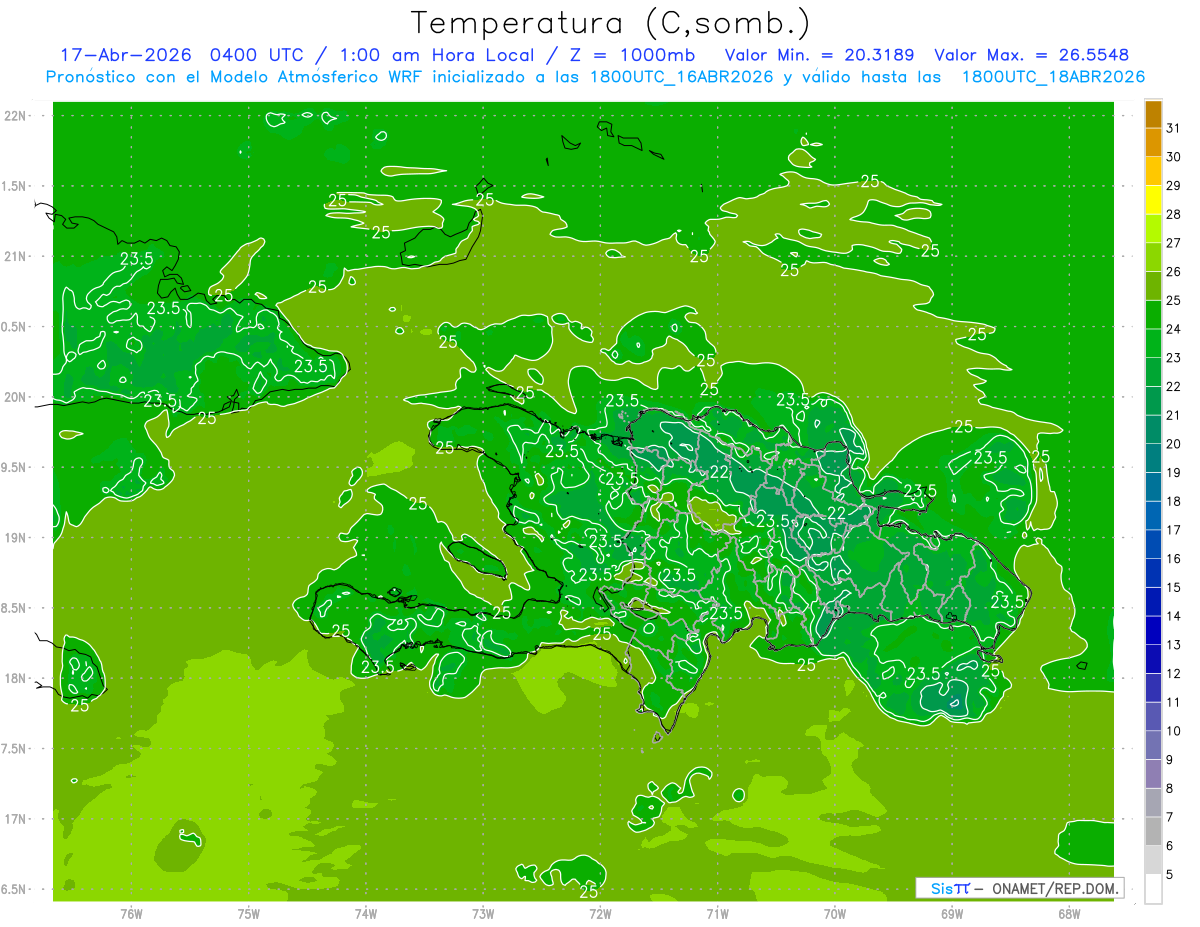Click the 18N latitude axis label

tap(17, 678)
